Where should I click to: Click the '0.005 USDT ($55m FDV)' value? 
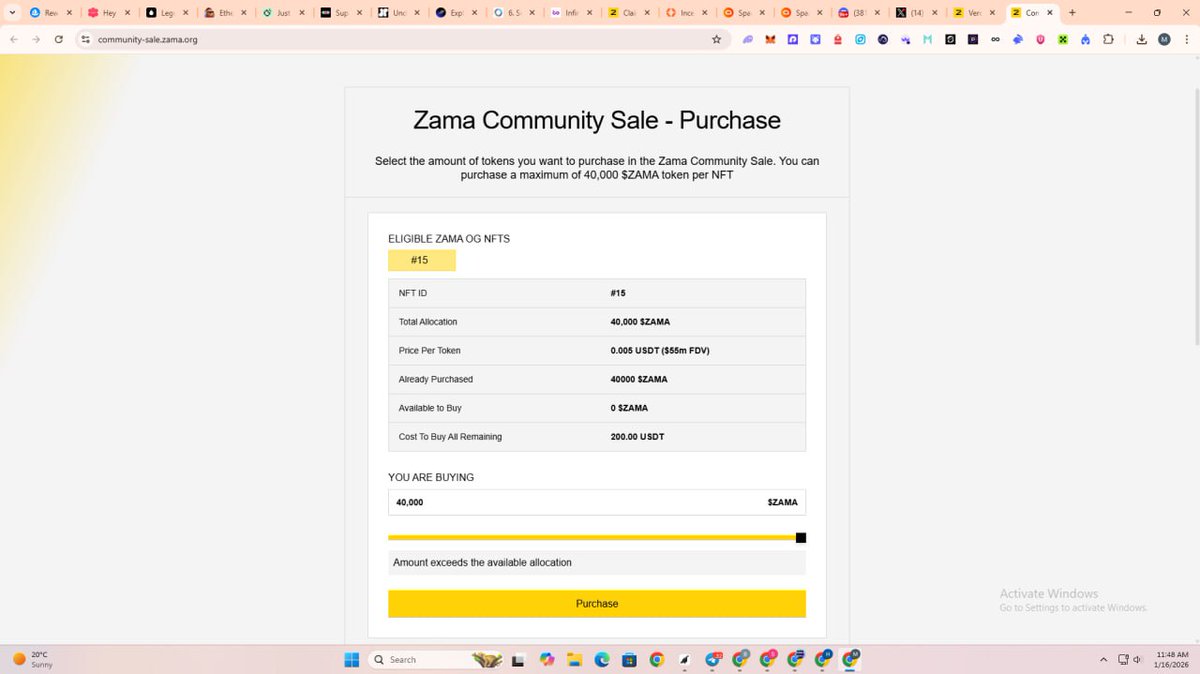pyautogui.click(x=660, y=351)
